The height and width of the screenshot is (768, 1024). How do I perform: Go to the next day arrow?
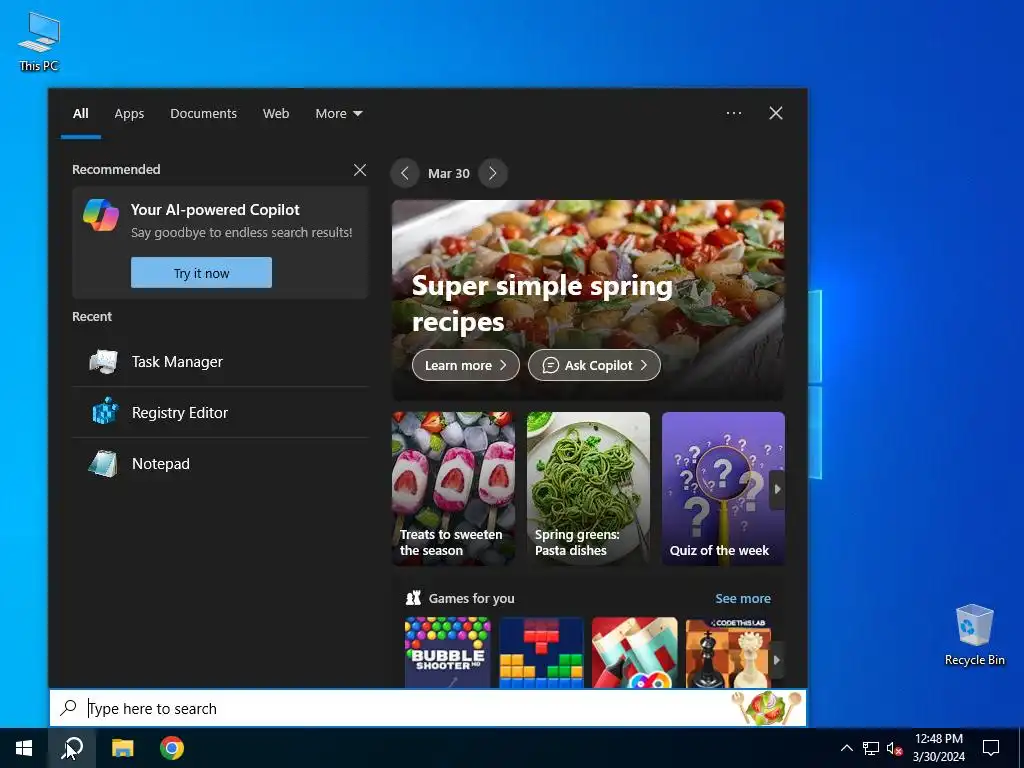492,173
